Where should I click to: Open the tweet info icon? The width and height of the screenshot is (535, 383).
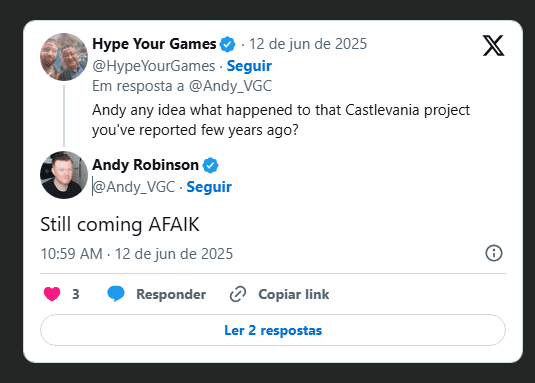[494, 253]
